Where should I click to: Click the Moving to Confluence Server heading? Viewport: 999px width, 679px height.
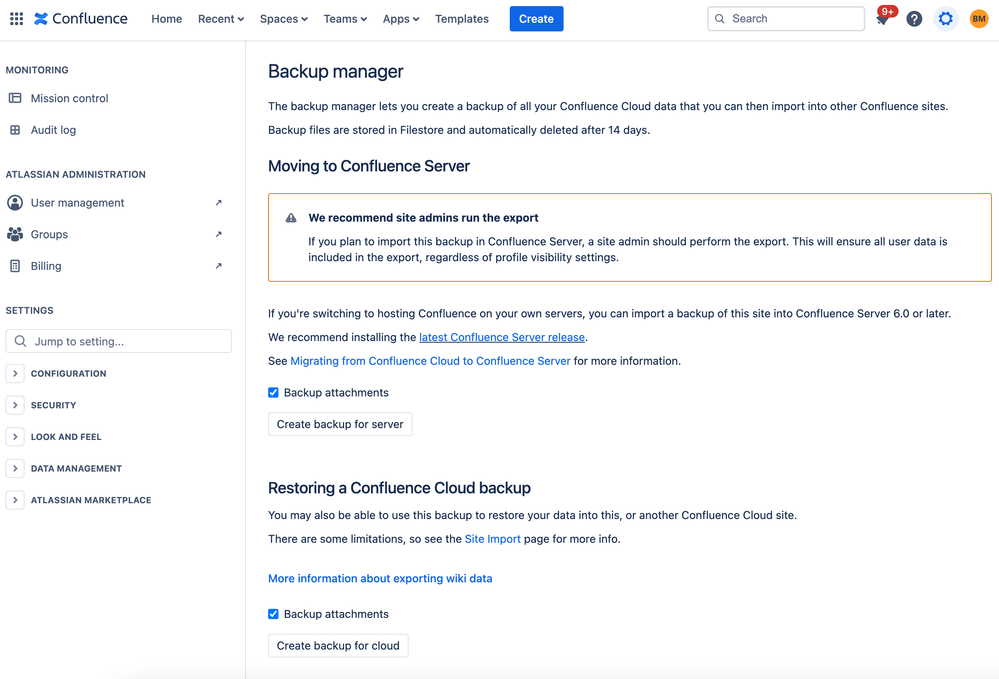369,166
